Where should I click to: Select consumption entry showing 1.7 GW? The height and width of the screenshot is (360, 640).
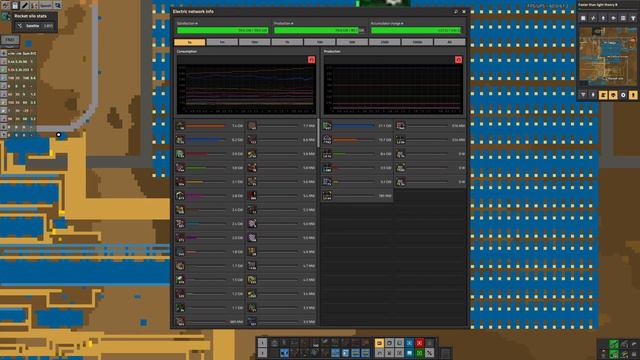[x=210, y=266]
